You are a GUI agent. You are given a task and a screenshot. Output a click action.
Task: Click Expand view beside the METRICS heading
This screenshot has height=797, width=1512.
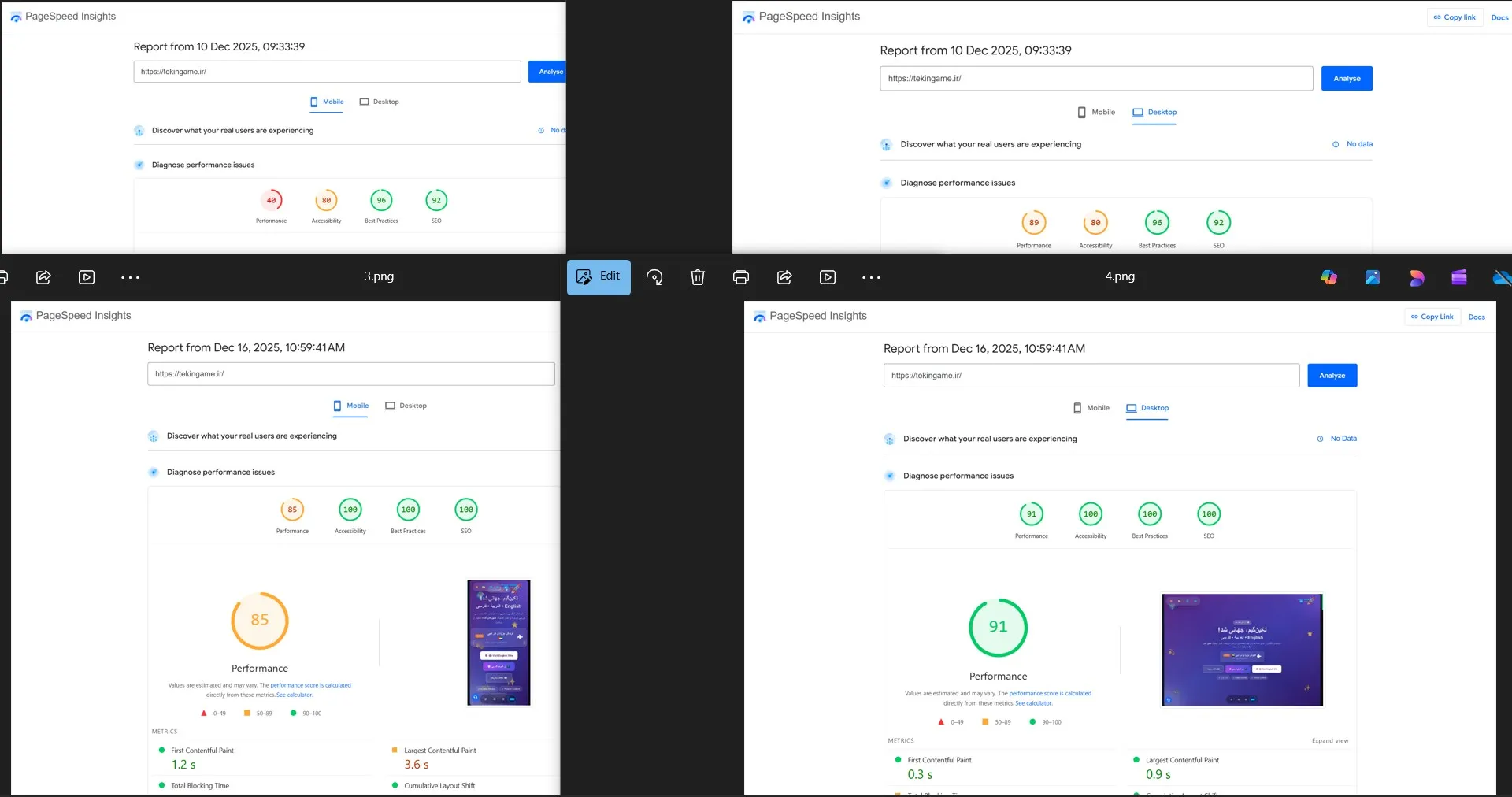[1329, 741]
